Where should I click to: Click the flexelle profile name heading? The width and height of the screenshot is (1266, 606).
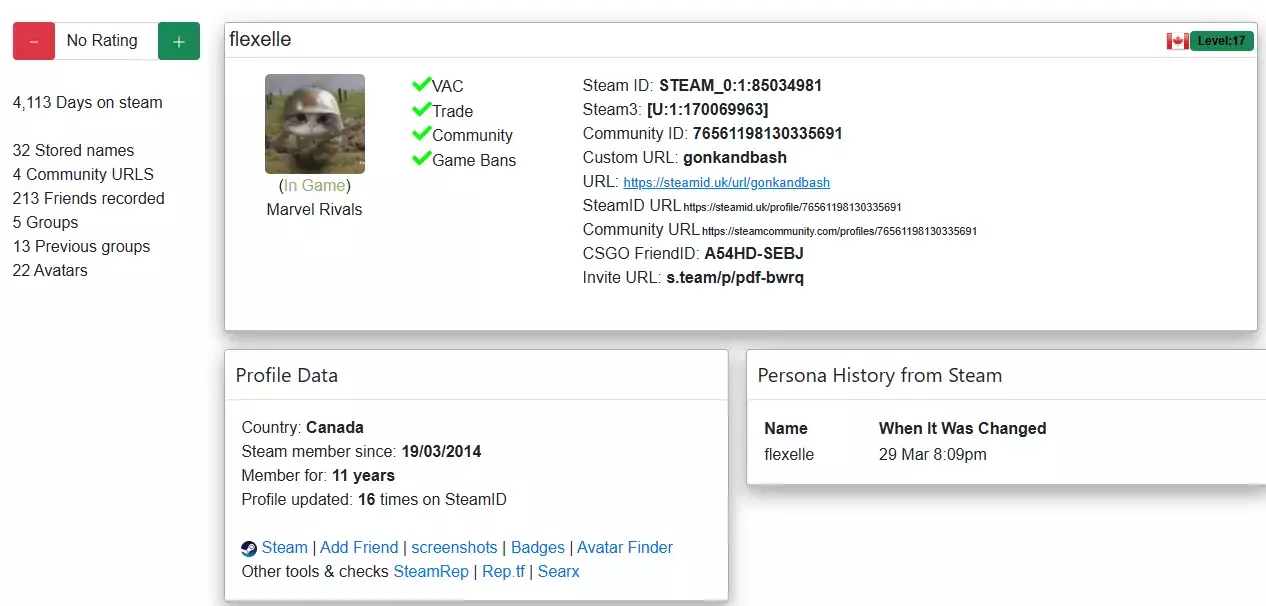click(x=260, y=39)
